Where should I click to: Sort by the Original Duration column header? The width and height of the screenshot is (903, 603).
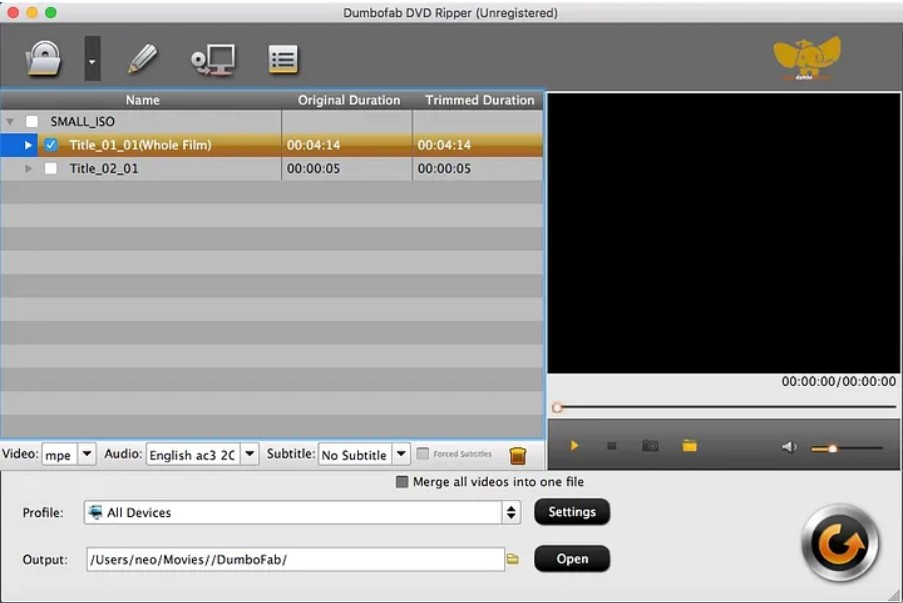346,100
